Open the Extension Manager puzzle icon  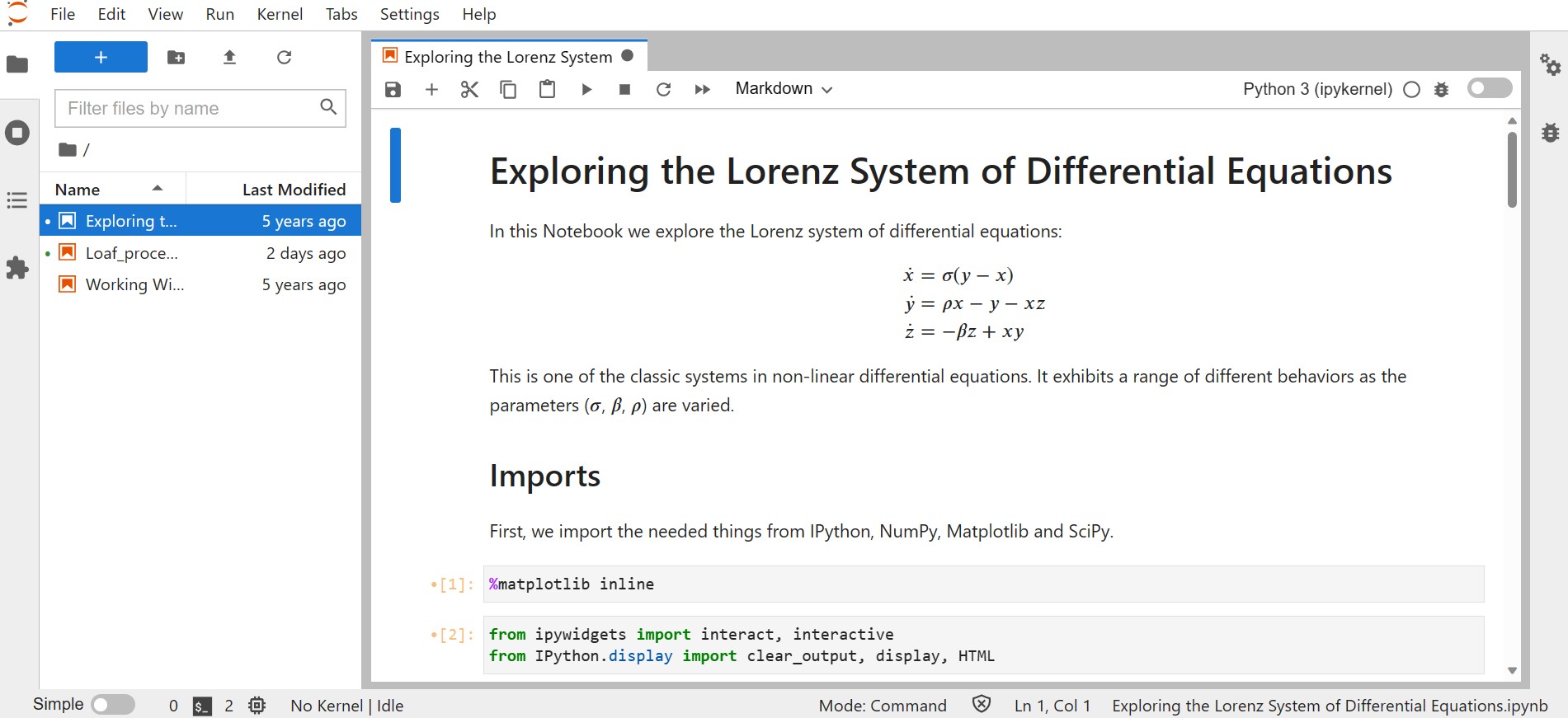tap(17, 268)
